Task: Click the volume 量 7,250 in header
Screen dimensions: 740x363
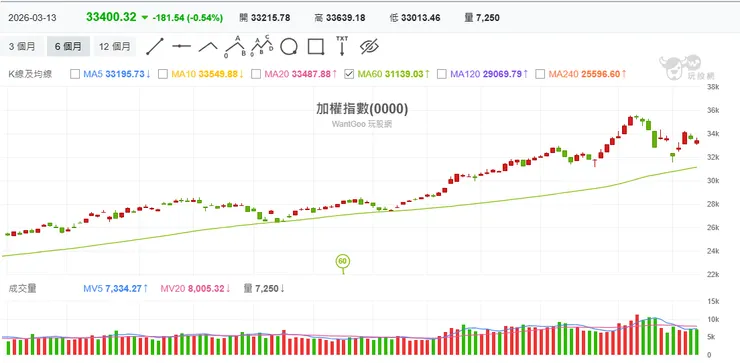Action: [482, 18]
